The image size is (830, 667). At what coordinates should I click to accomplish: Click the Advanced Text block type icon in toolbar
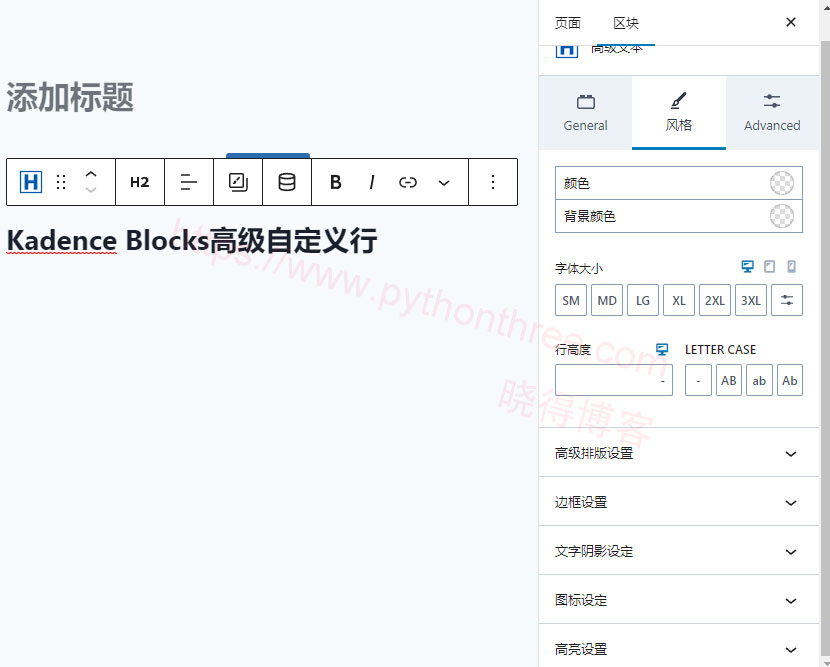click(x=31, y=182)
